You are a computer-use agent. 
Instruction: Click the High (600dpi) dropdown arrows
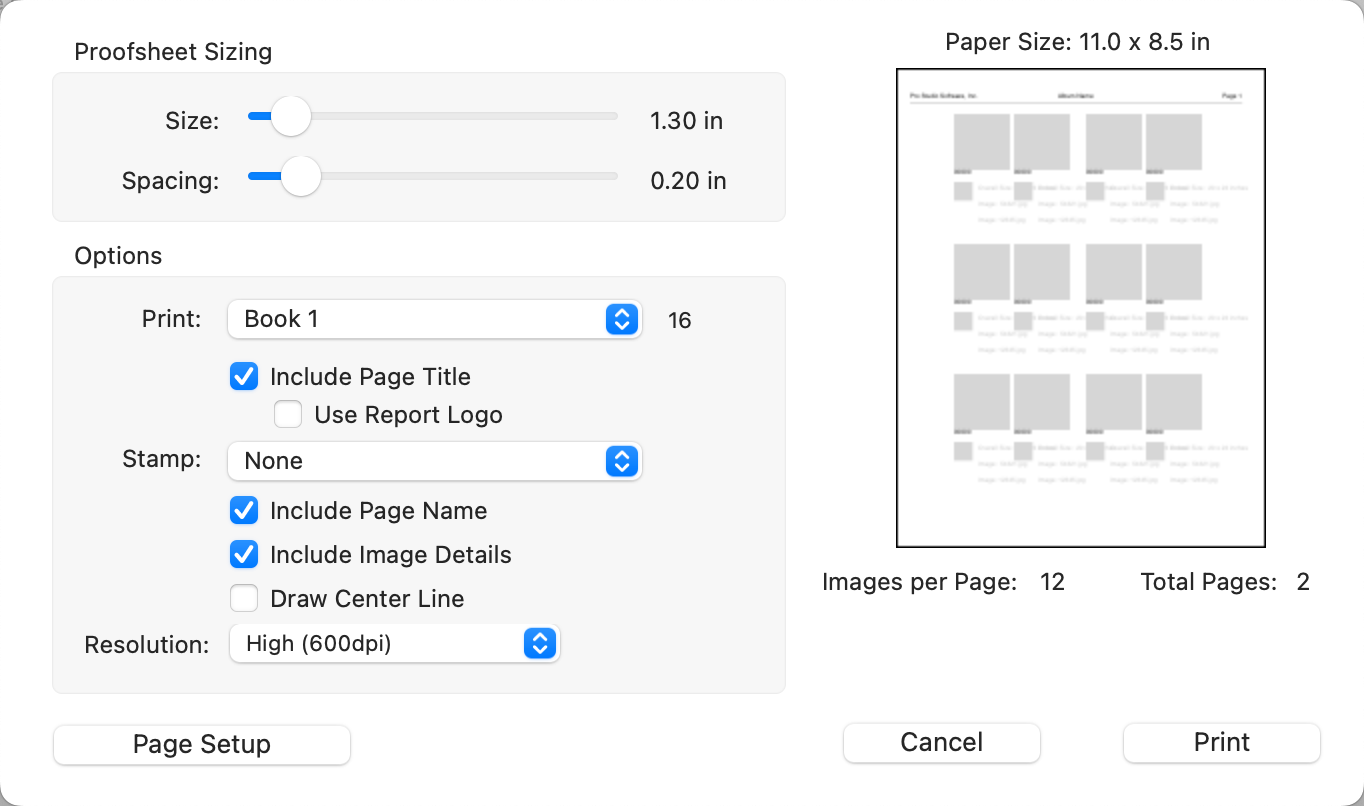pos(540,644)
